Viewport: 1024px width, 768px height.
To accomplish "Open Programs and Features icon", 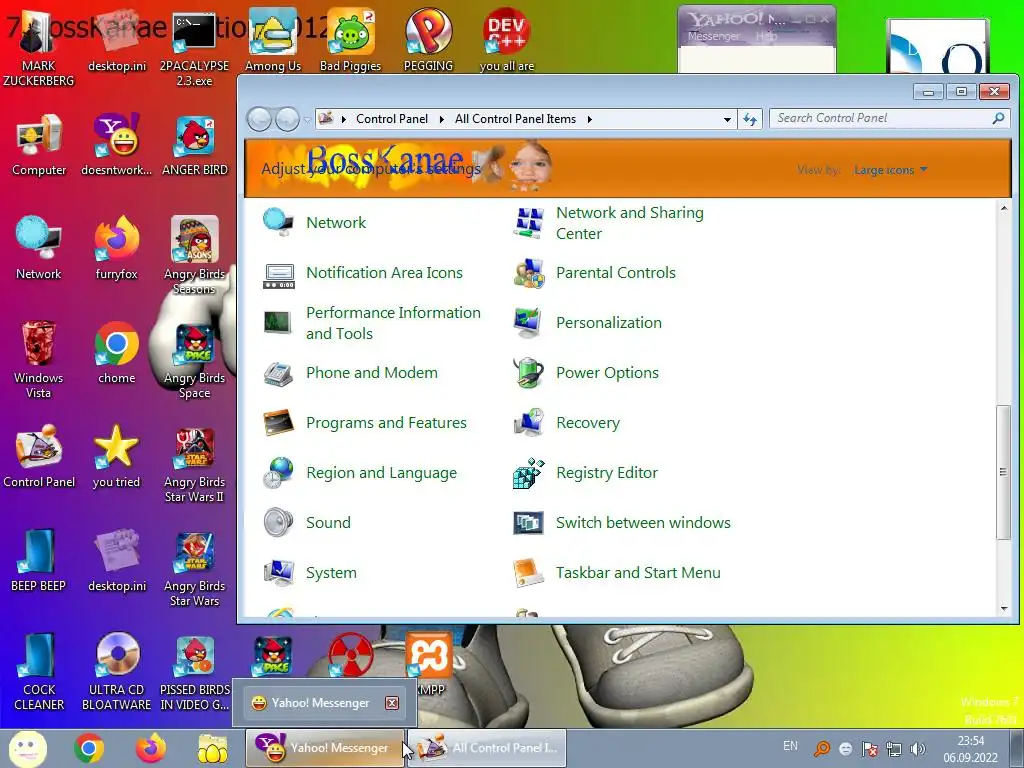I will pos(279,423).
